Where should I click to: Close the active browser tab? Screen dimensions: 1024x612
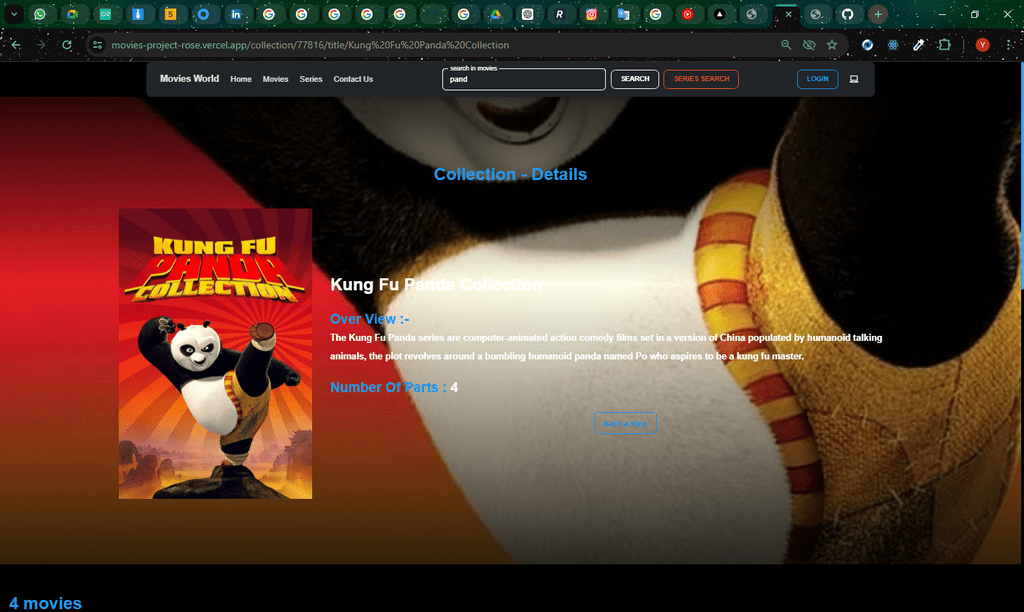[x=788, y=14]
